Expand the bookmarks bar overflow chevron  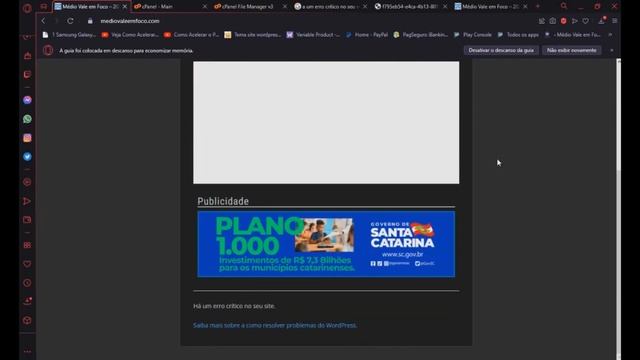click(x=610, y=35)
